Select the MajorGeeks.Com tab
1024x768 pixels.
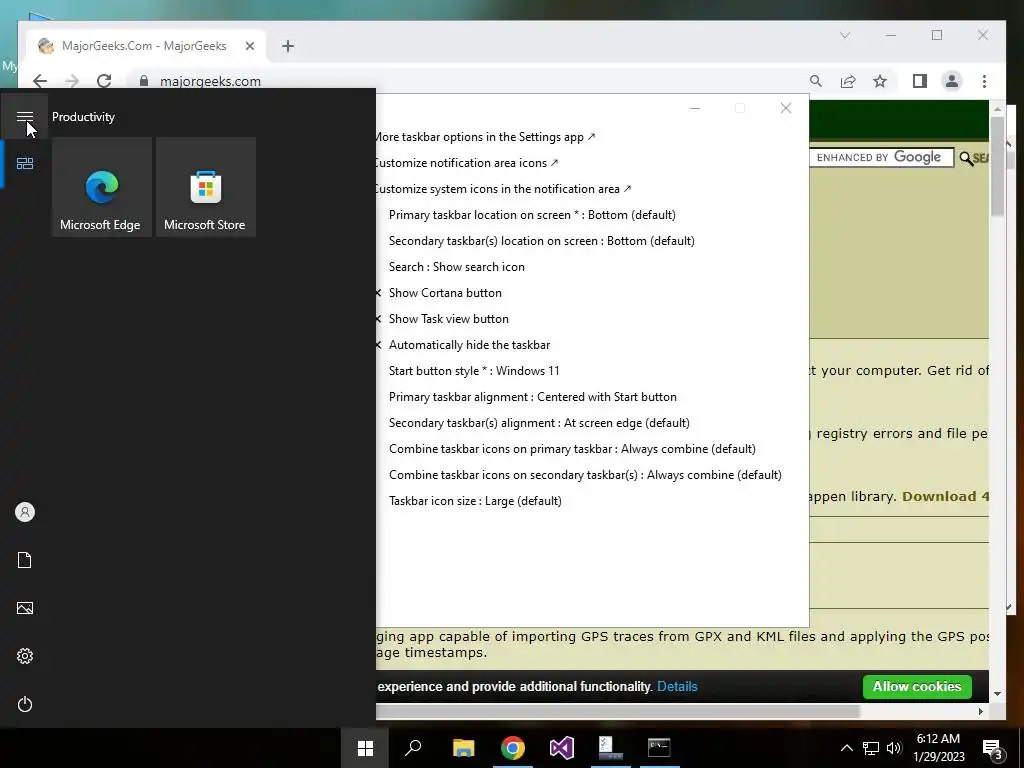[x=146, y=46]
